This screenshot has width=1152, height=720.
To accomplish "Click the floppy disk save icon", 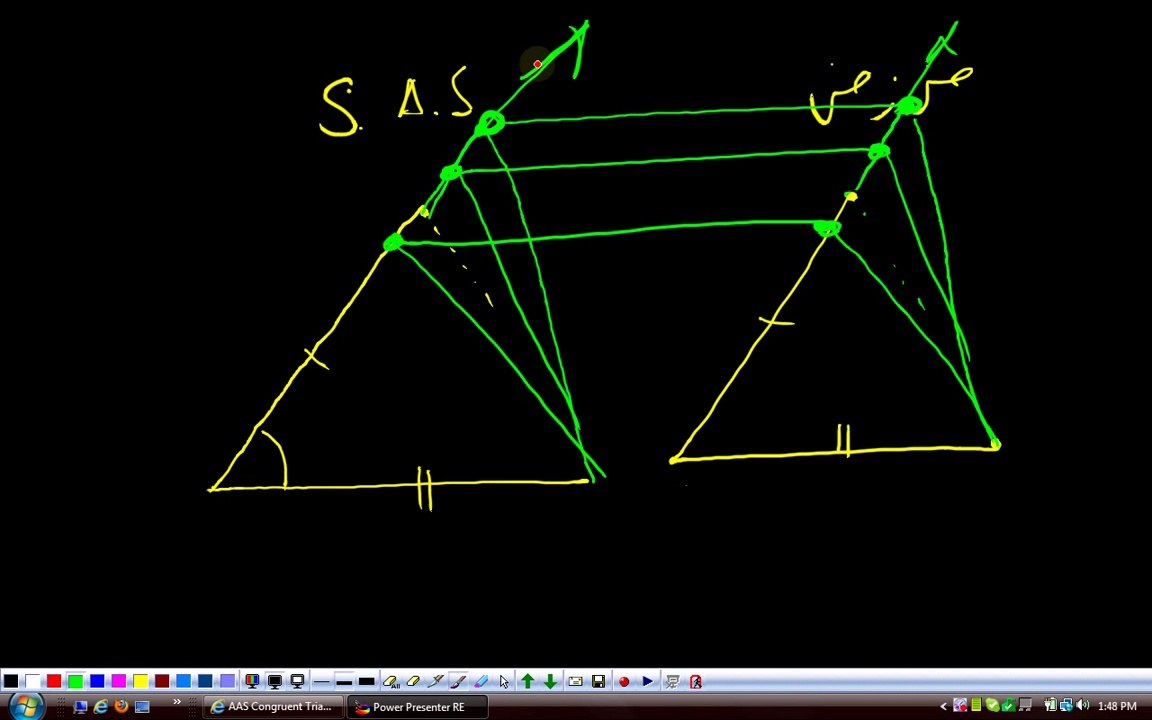I will 599,682.
